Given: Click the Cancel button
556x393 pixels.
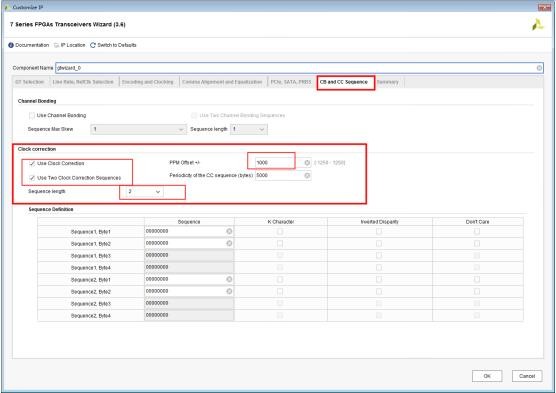Looking at the screenshot, I should tap(527, 376).
